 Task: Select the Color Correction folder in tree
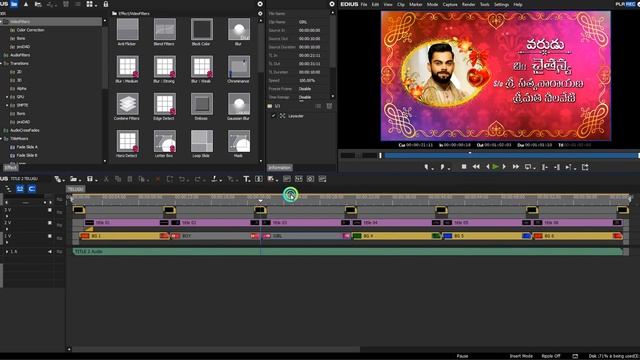30,30
